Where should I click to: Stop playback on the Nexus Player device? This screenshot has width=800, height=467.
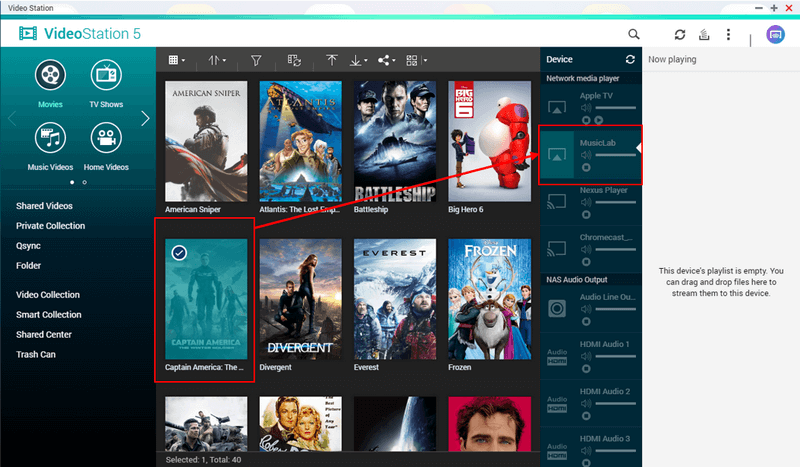click(586, 215)
